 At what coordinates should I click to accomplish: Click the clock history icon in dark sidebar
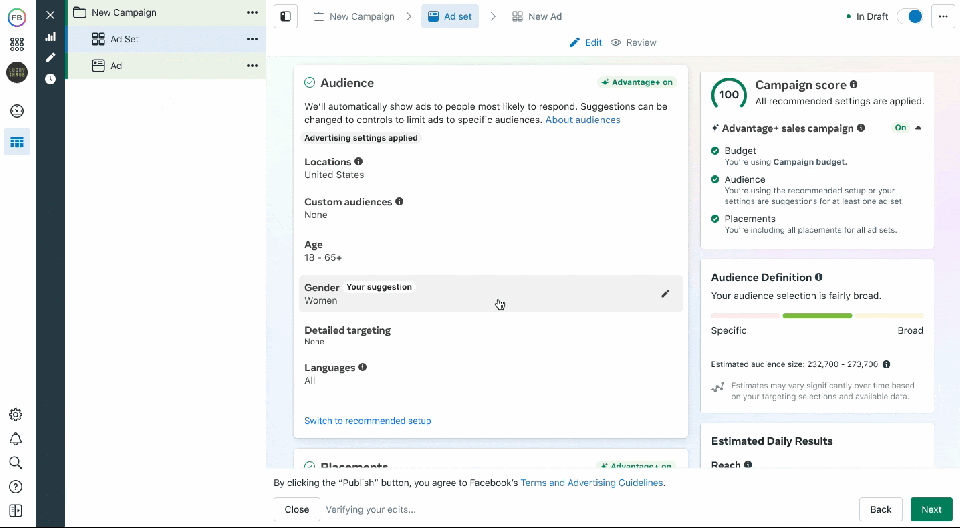50,79
